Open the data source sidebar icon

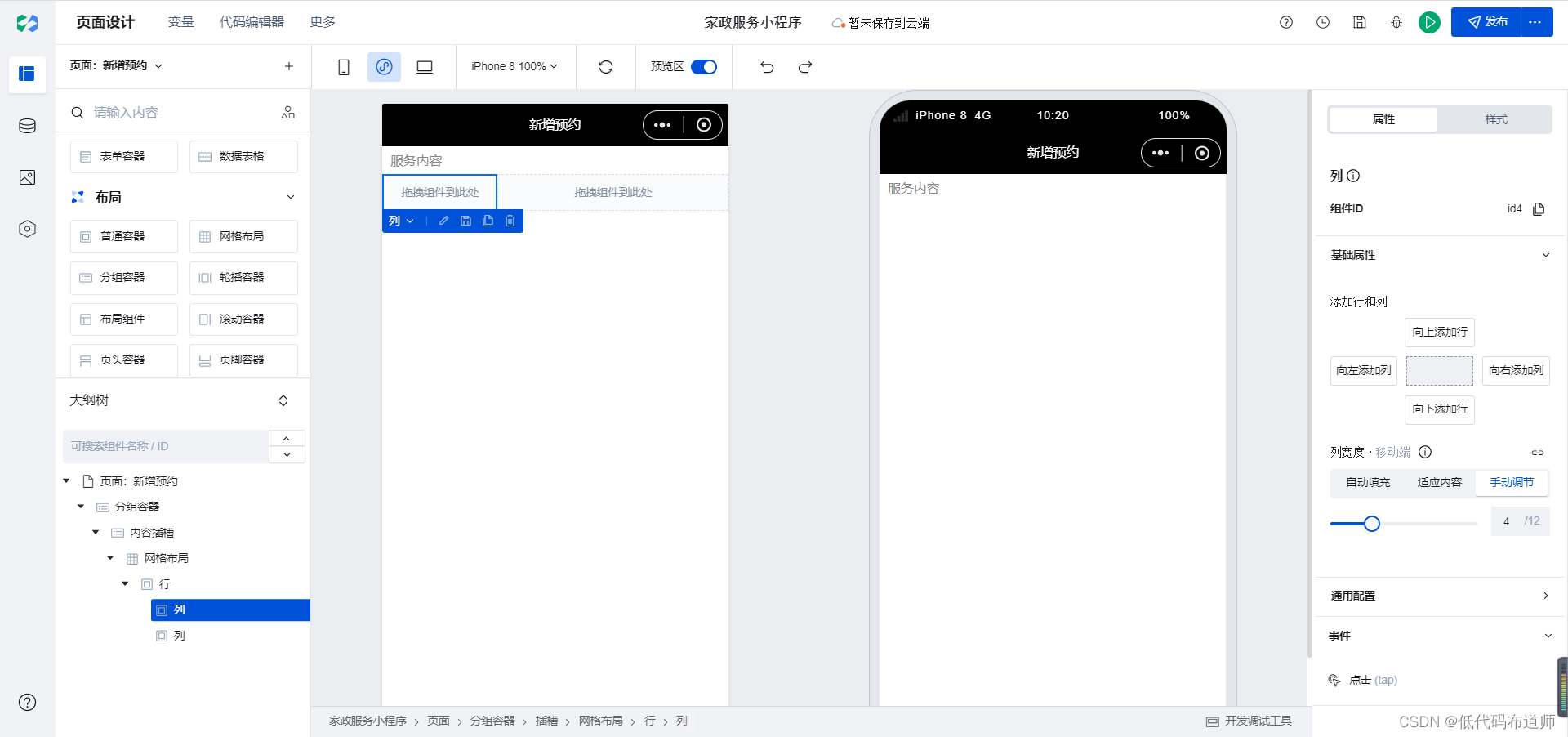[27, 126]
